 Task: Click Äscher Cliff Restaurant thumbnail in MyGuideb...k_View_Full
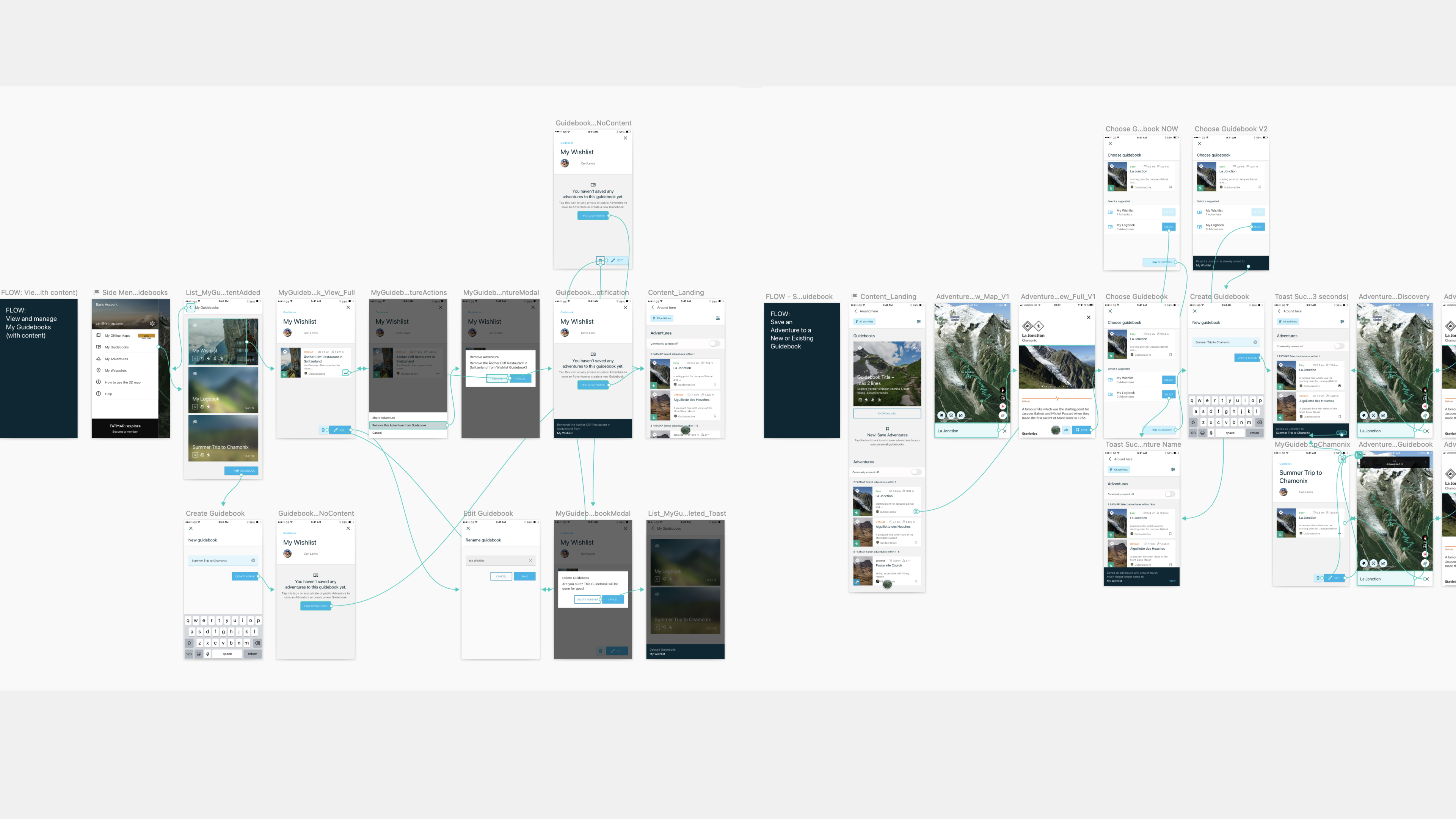pos(290,363)
